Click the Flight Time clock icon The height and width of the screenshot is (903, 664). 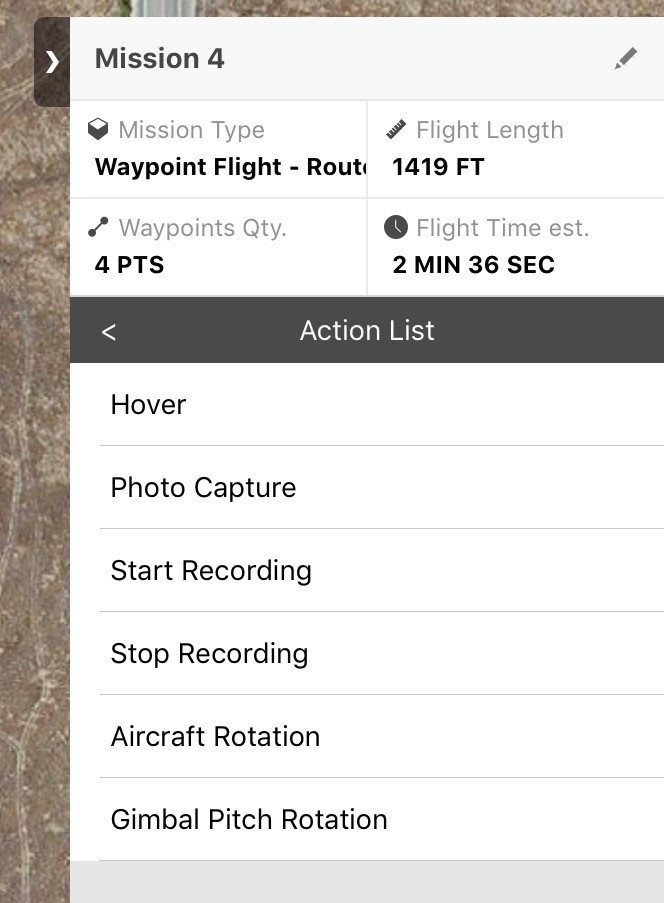pyautogui.click(x=397, y=228)
